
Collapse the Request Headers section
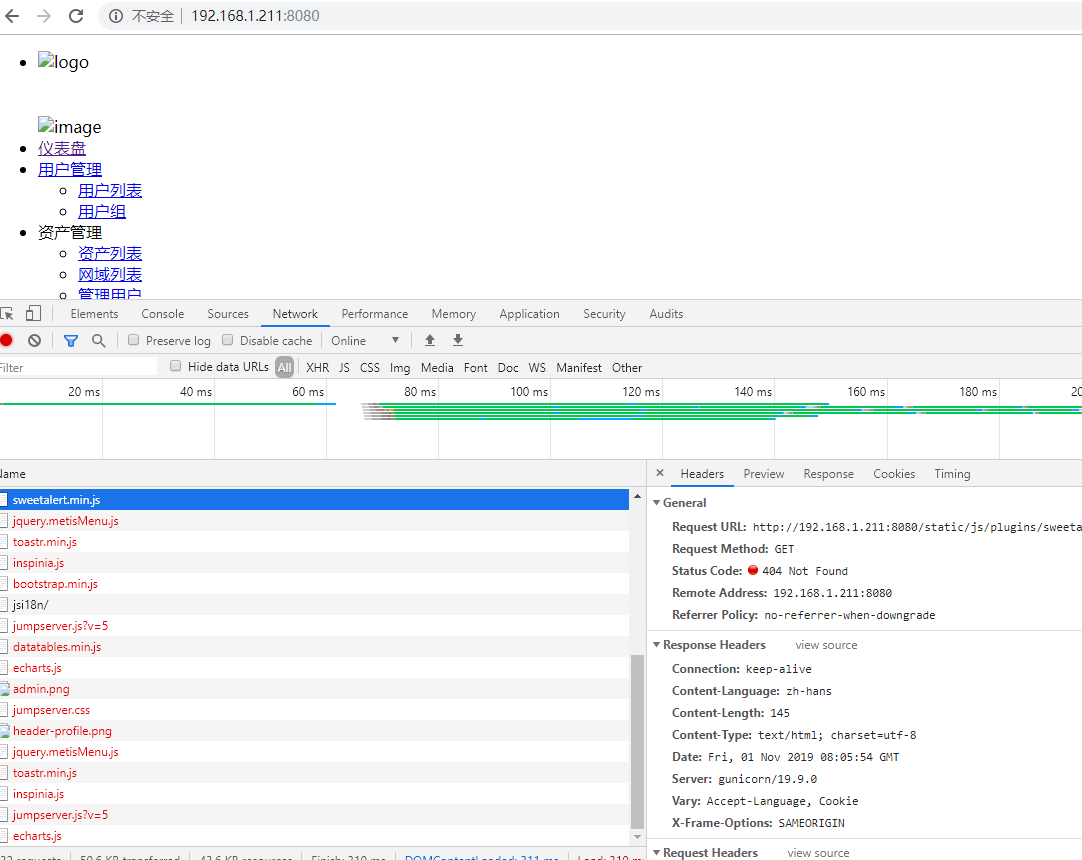click(657, 852)
